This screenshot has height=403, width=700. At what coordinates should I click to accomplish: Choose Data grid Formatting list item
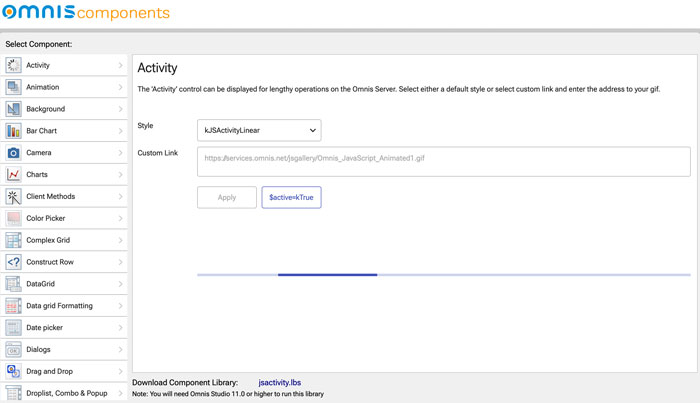64,306
